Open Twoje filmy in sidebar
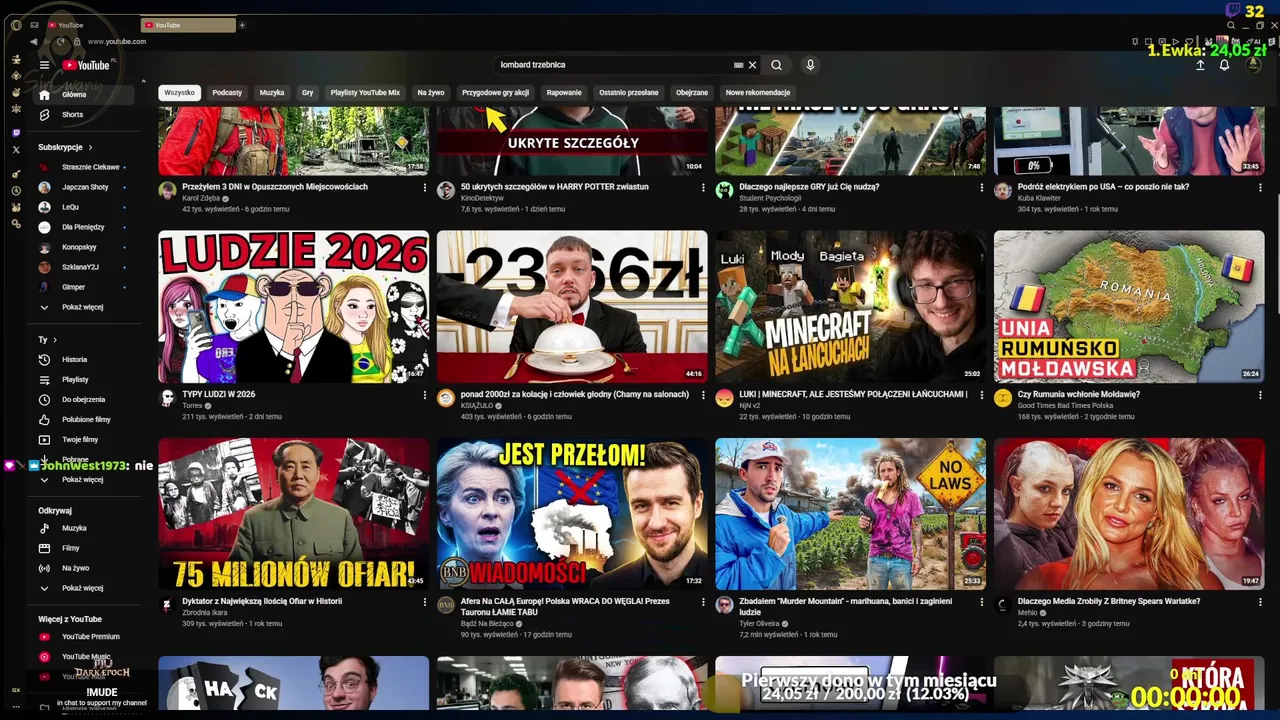1280x720 pixels. 82,440
